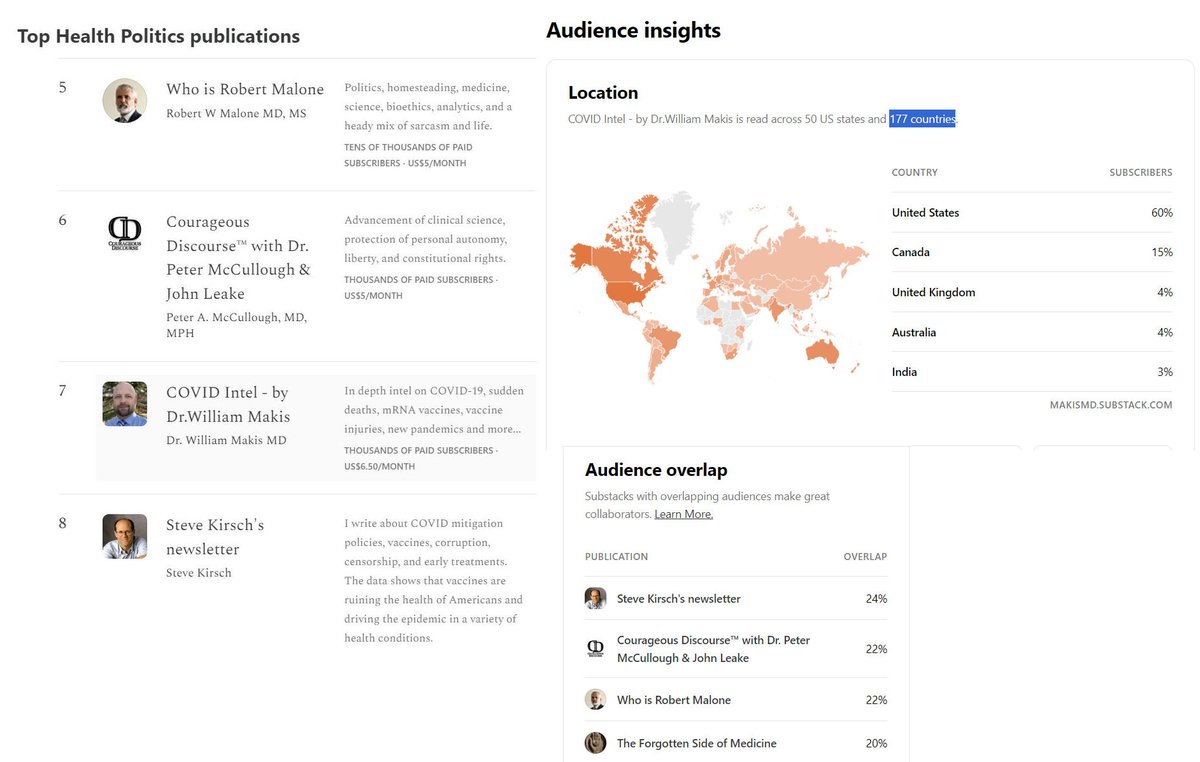Screen dimensions: 1200x762
Task: Open 'Steve Kirsch's newsletter' title in rankings
Action: click(x=215, y=537)
